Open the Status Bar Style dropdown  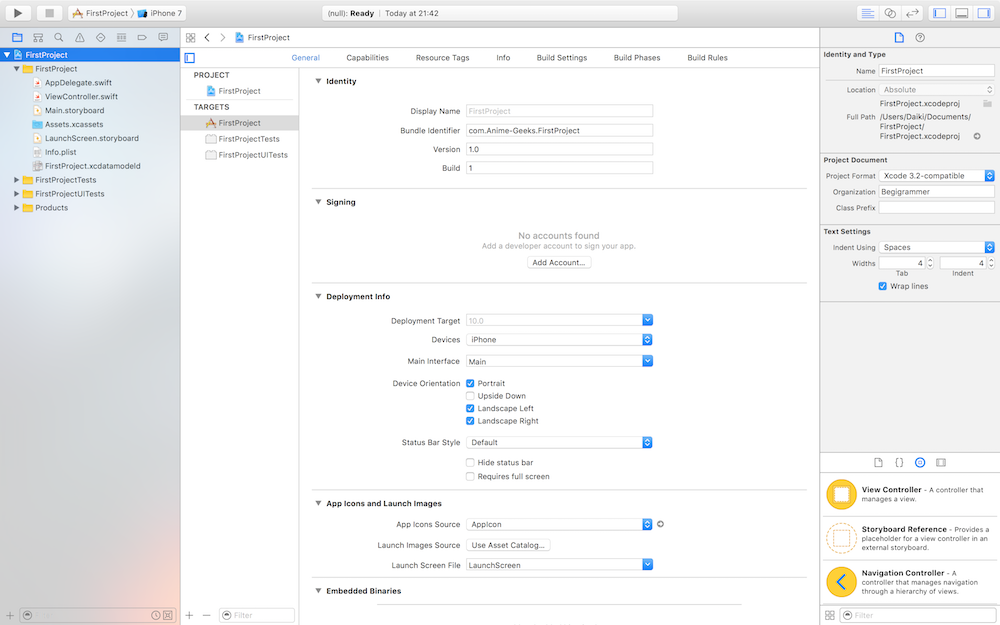559,442
